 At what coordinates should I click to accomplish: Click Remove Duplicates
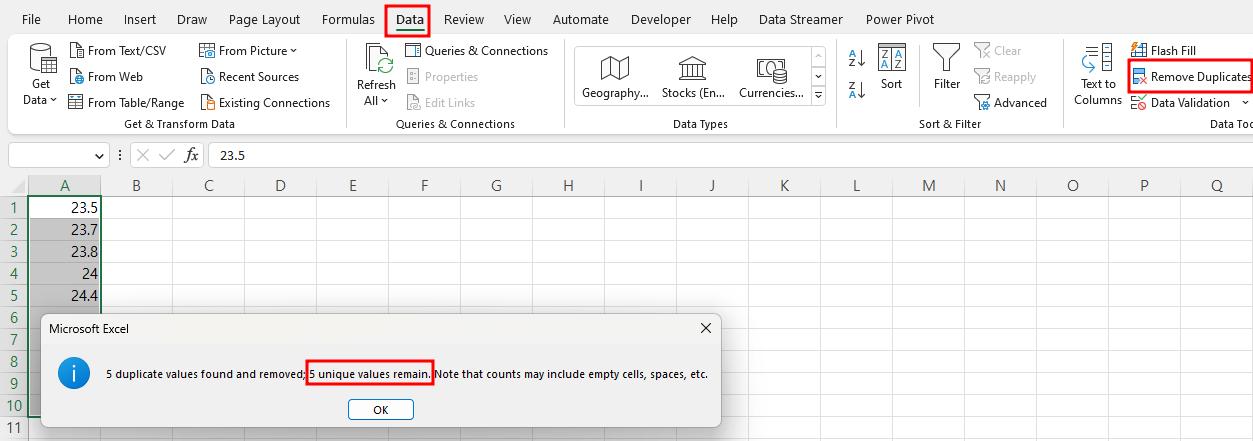pos(1190,76)
